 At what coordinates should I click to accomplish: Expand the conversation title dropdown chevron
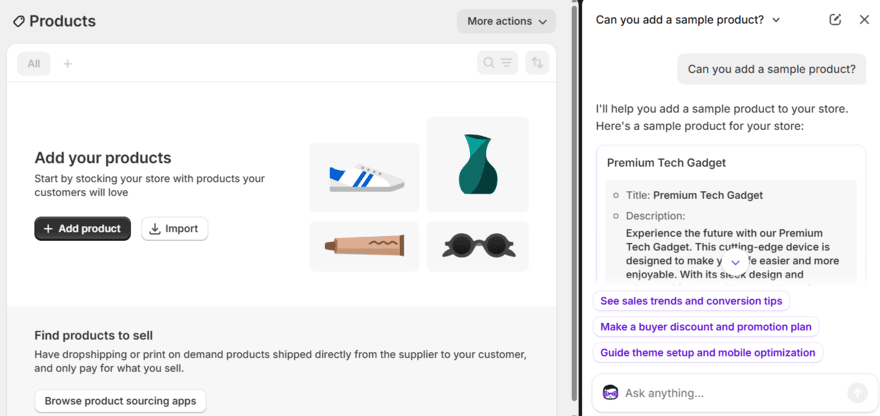[x=776, y=20]
